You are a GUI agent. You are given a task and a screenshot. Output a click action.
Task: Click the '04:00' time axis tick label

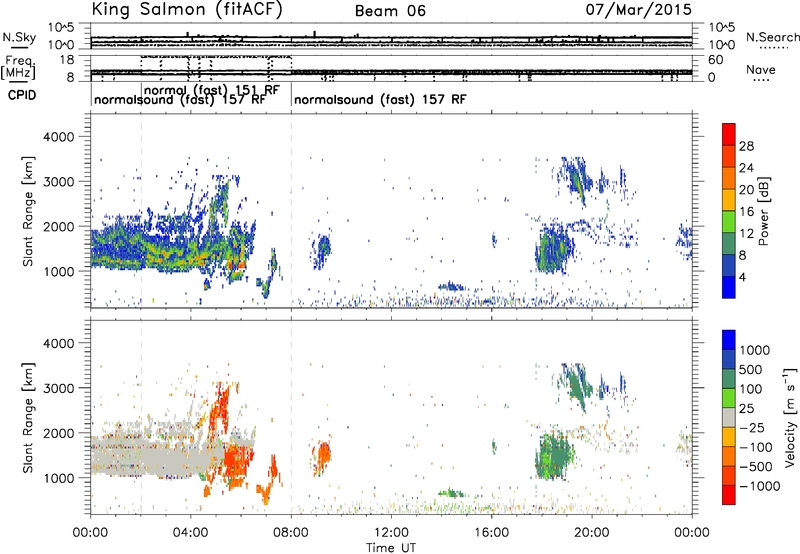[x=191, y=533]
